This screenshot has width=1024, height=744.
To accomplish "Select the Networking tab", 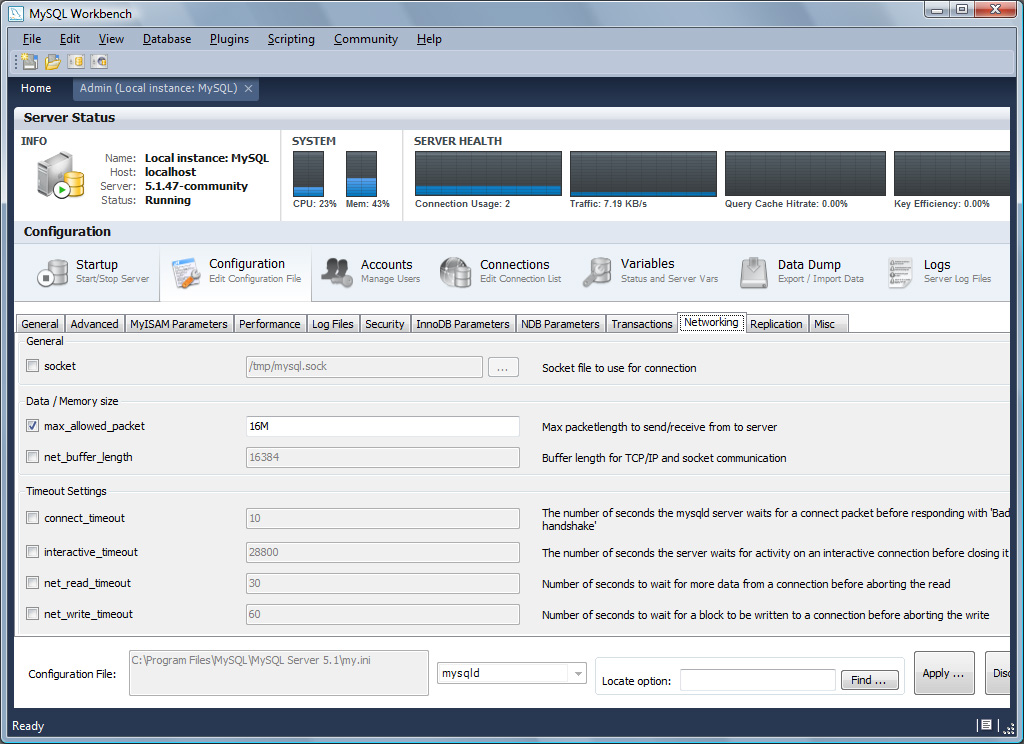I will 711,322.
